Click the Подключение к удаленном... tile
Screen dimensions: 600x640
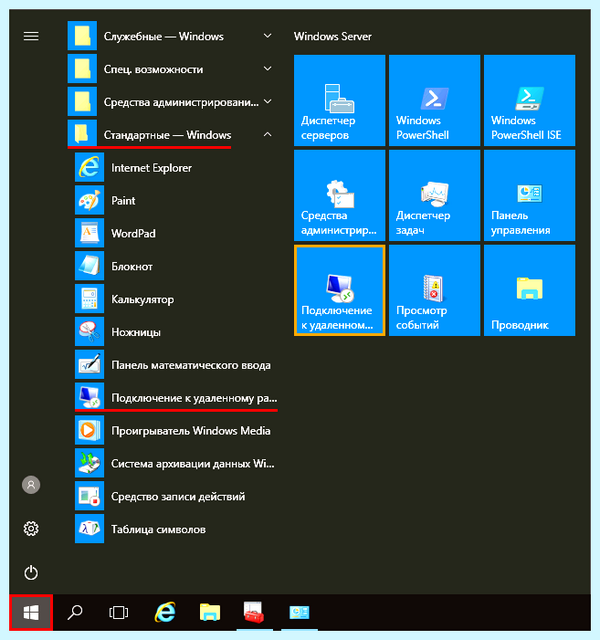pyautogui.click(x=340, y=291)
